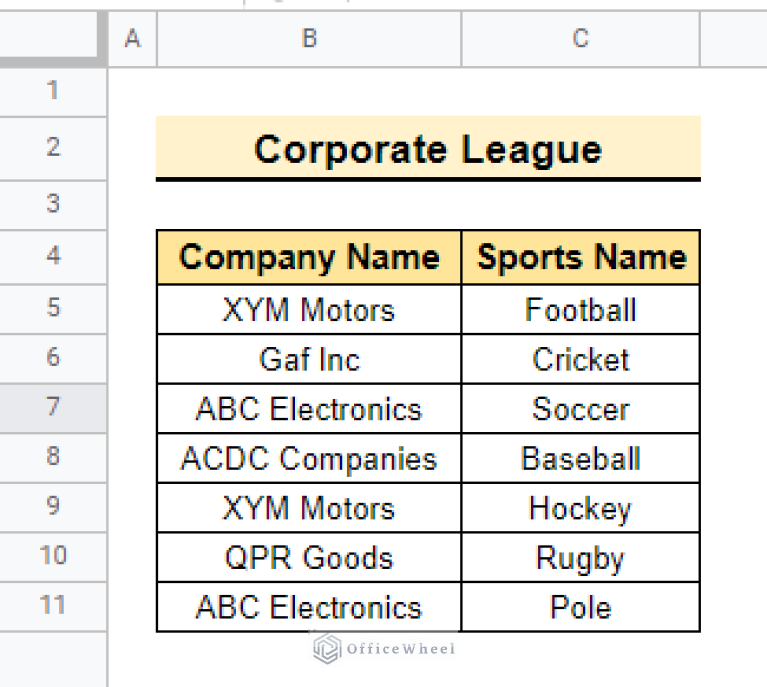Select the Rugby cell
Image resolution: width=767 pixels, height=687 pixels.
click(581, 557)
